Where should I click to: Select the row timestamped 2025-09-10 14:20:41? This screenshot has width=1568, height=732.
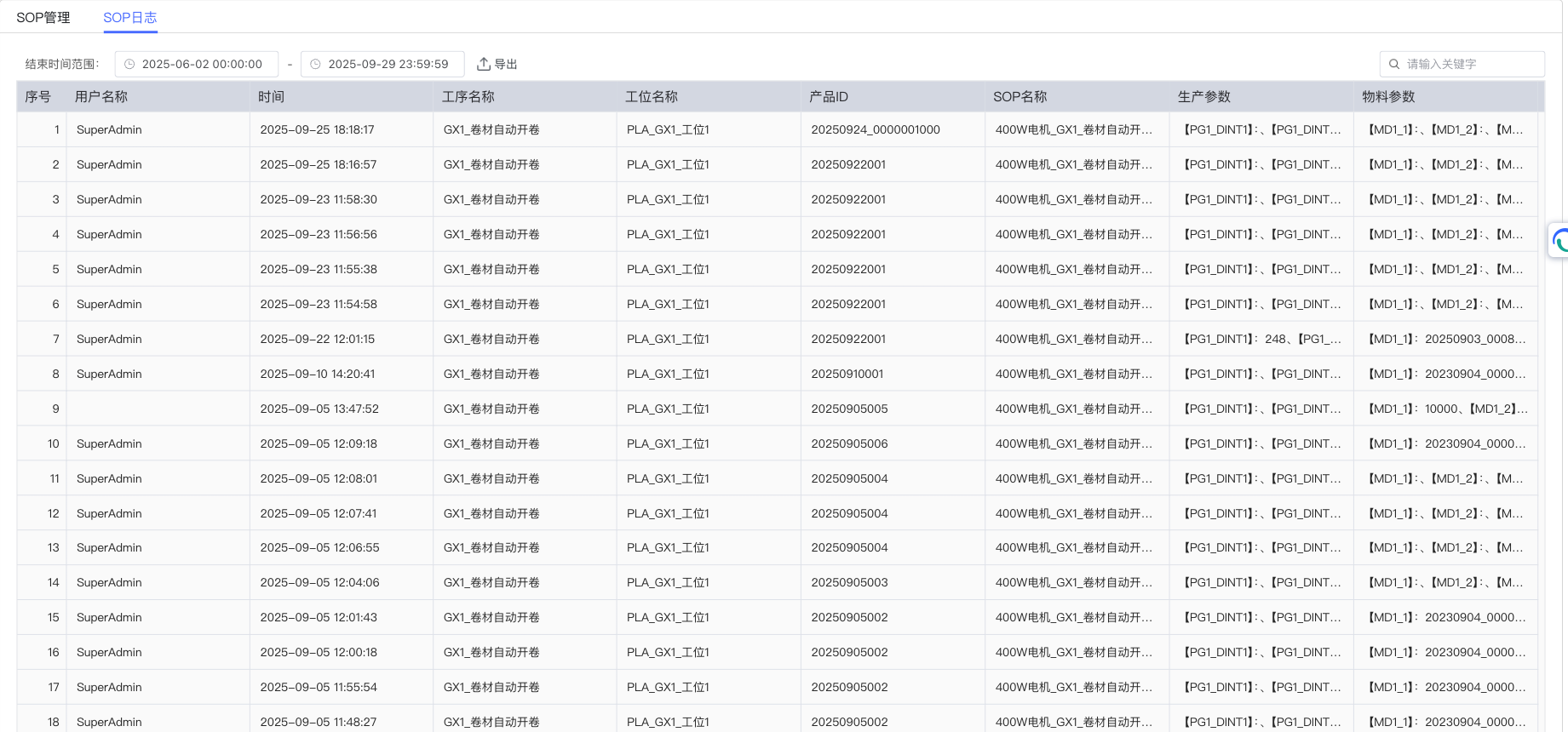click(x=318, y=375)
